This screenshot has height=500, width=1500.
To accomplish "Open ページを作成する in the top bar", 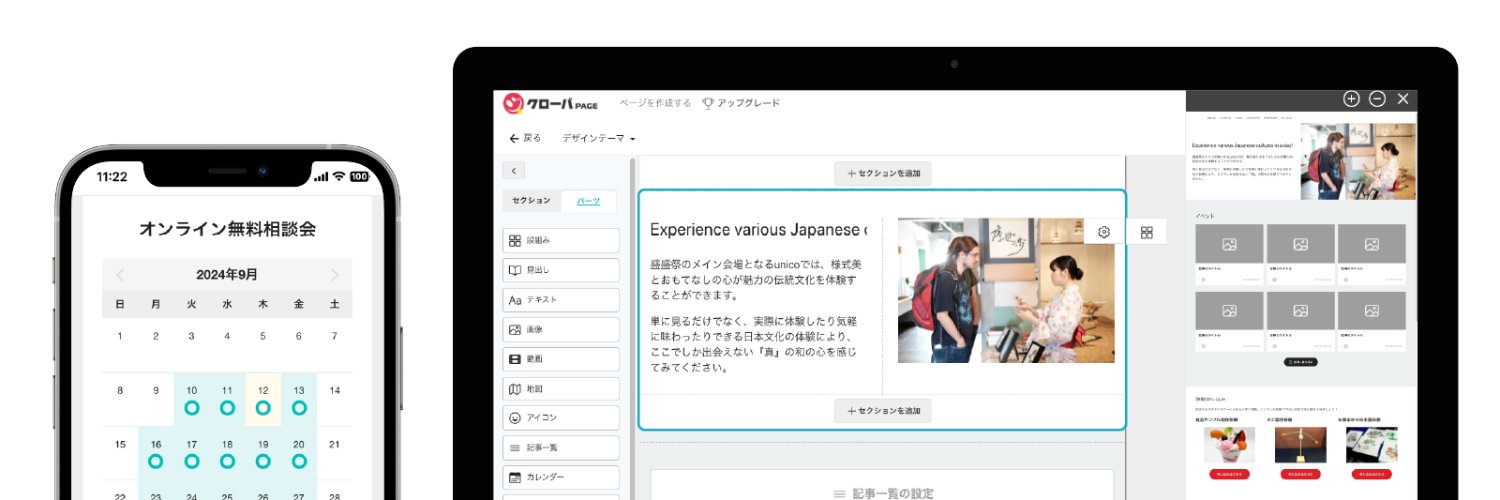I will (x=655, y=103).
